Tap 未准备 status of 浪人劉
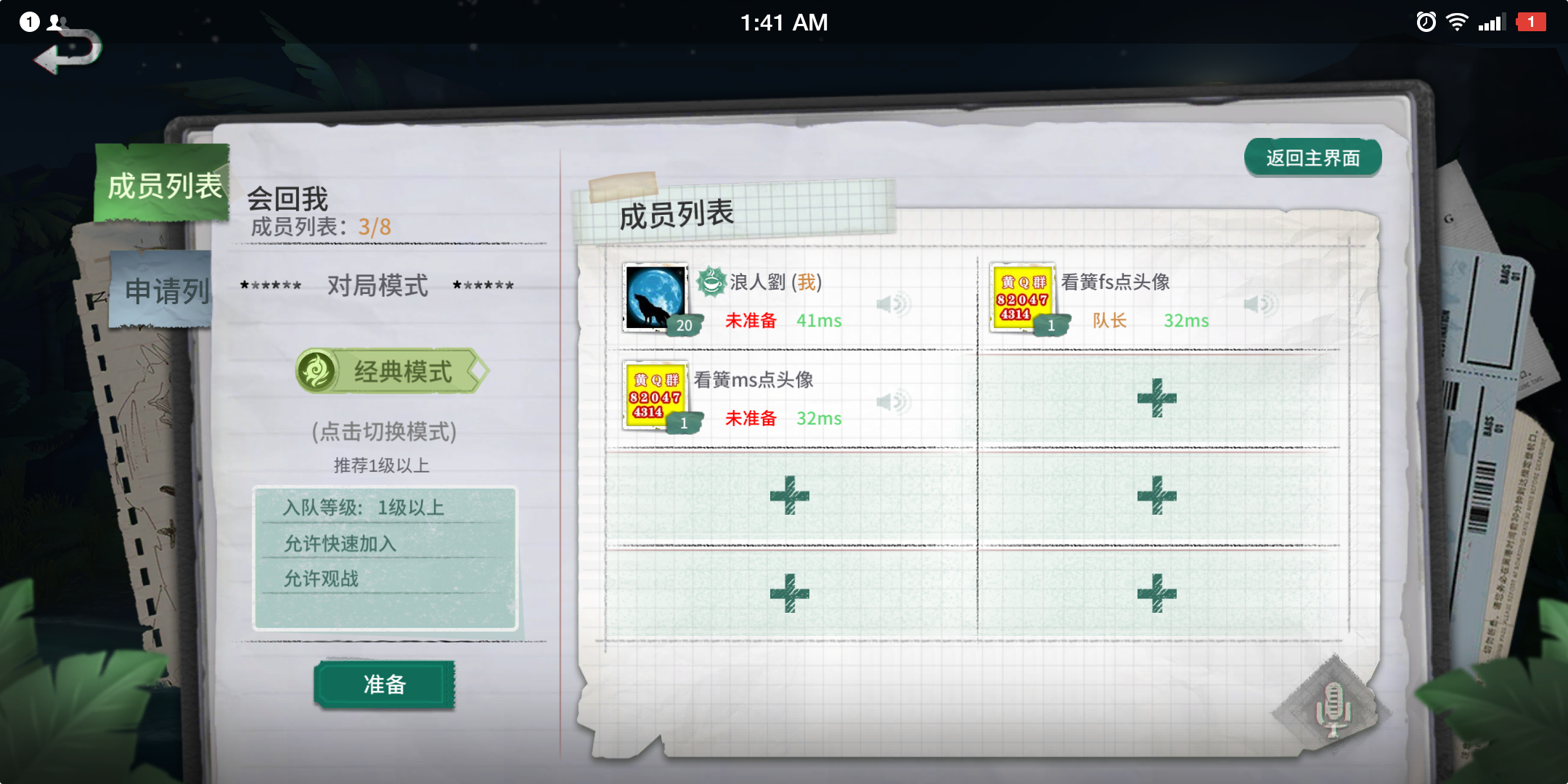 click(x=751, y=320)
